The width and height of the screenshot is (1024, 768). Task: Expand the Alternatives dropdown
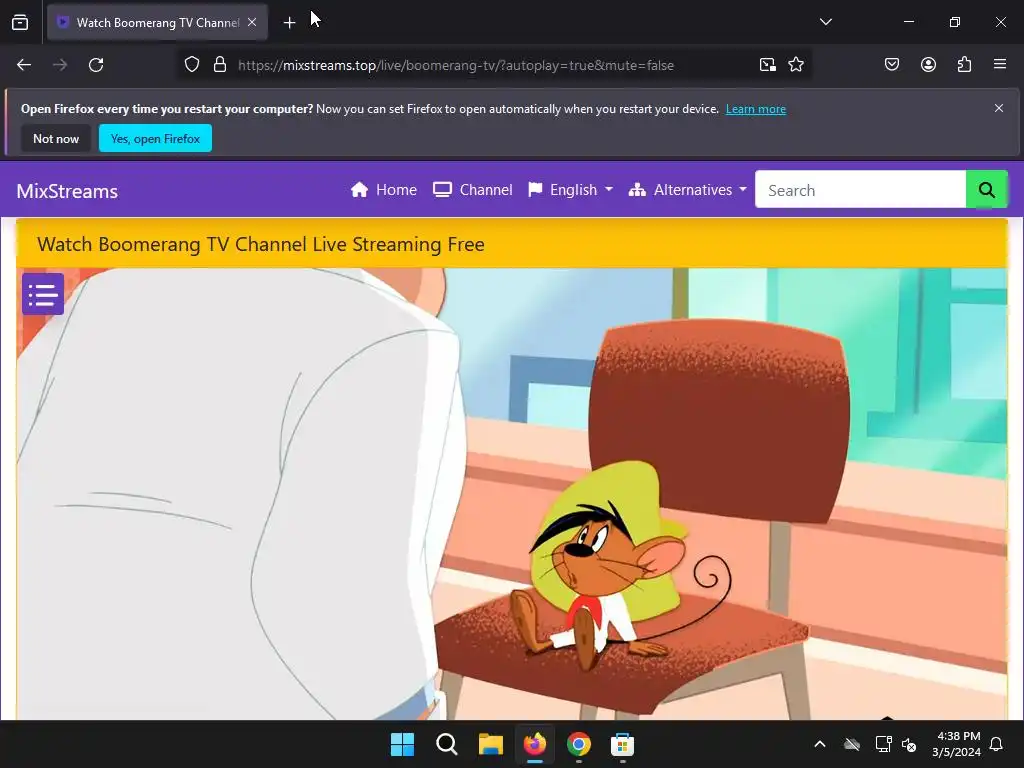(687, 190)
